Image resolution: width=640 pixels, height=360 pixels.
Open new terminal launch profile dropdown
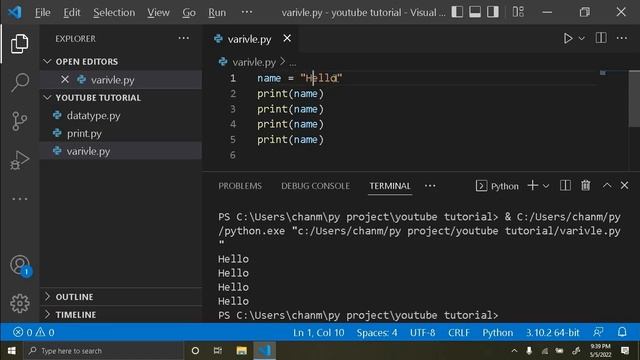tap(546, 186)
